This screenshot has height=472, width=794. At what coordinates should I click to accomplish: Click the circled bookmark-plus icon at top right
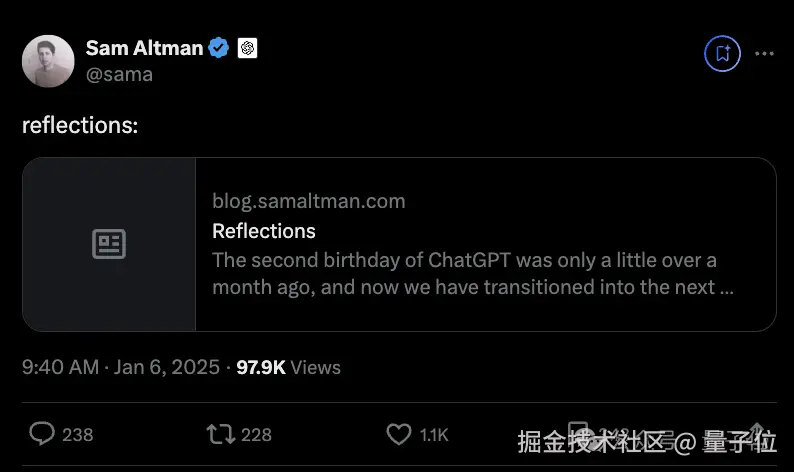click(722, 53)
